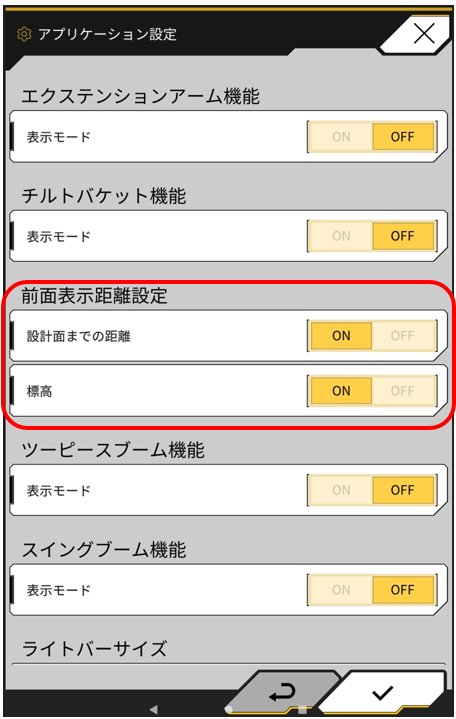Click the X close icon at top right
Image resolution: width=456 pixels, height=719 pixels.
(x=424, y=33)
